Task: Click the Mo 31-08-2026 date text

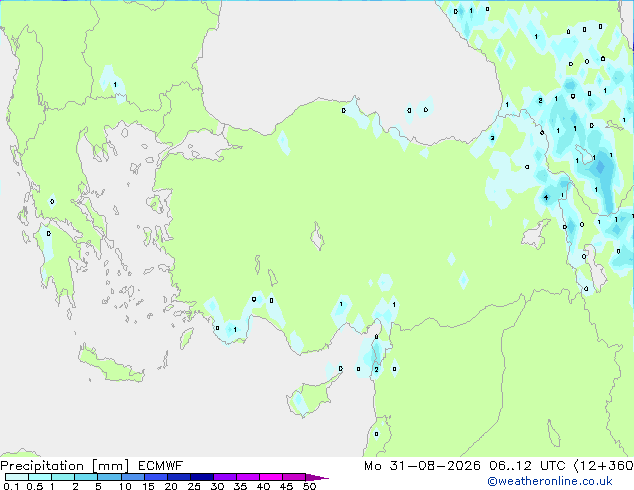Action: (422, 466)
